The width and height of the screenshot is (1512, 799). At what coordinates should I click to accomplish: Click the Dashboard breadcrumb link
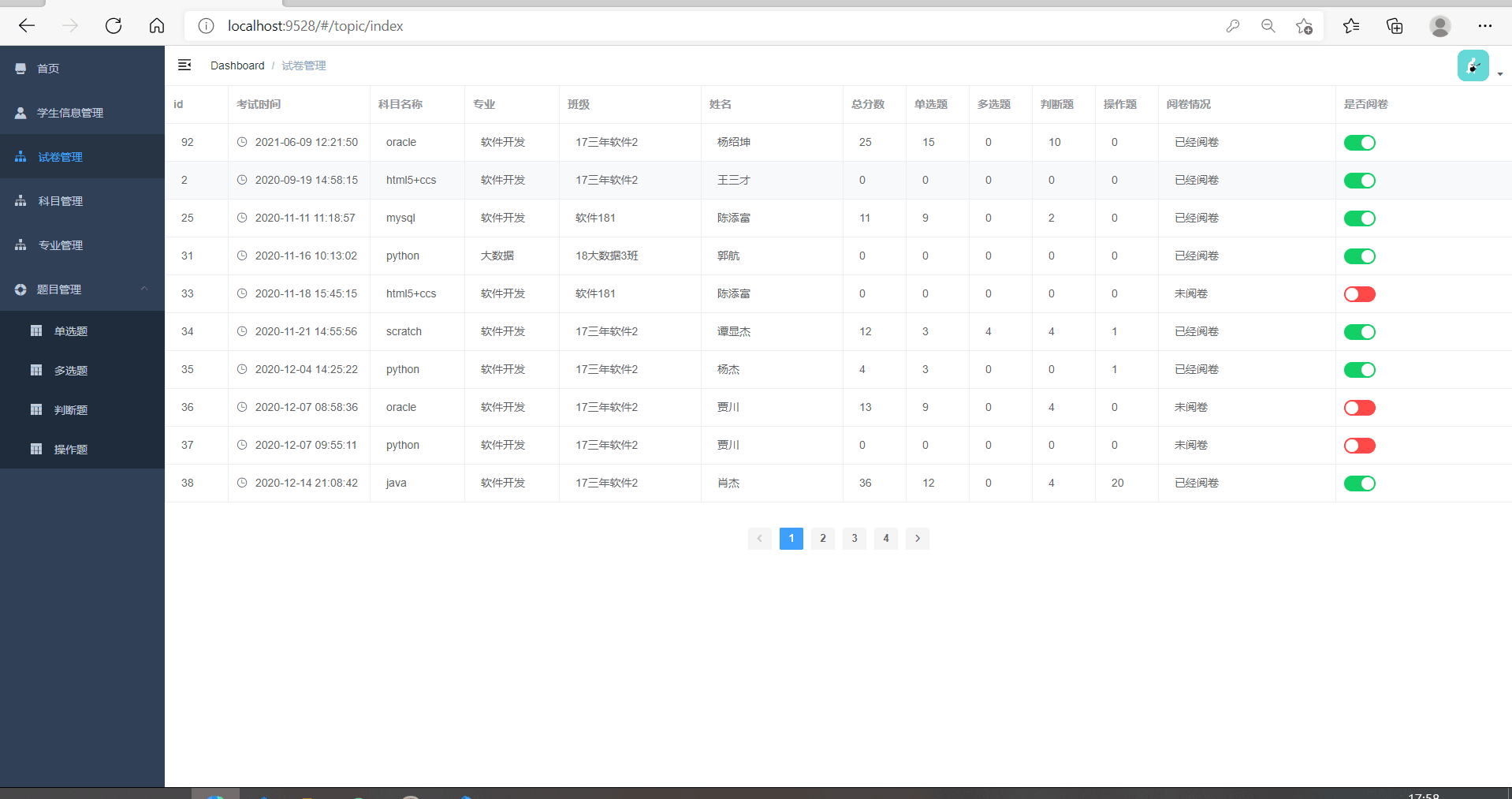coord(237,65)
